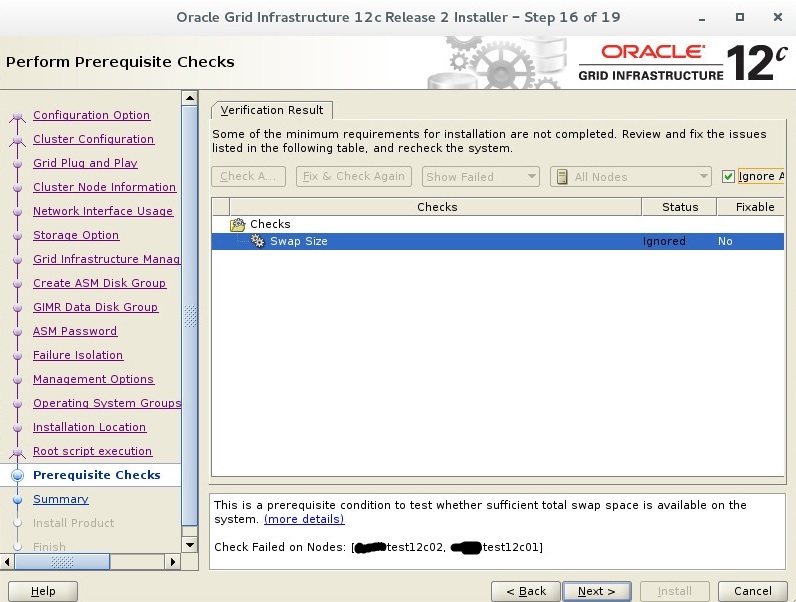
Task: Click the Configuration Option step bullet
Action: click(17, 117)
